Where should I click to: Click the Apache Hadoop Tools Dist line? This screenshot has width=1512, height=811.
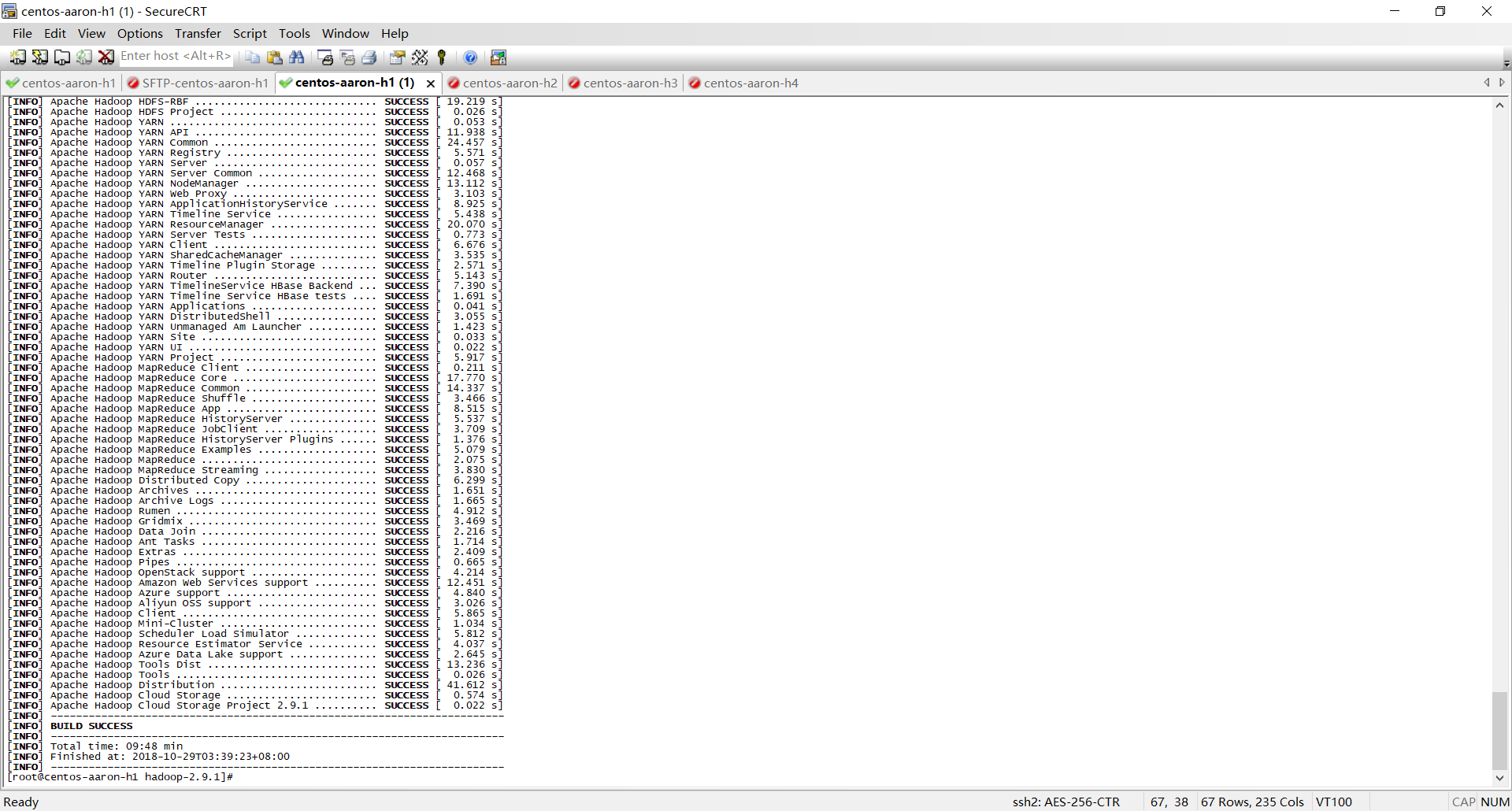[254, 665]
